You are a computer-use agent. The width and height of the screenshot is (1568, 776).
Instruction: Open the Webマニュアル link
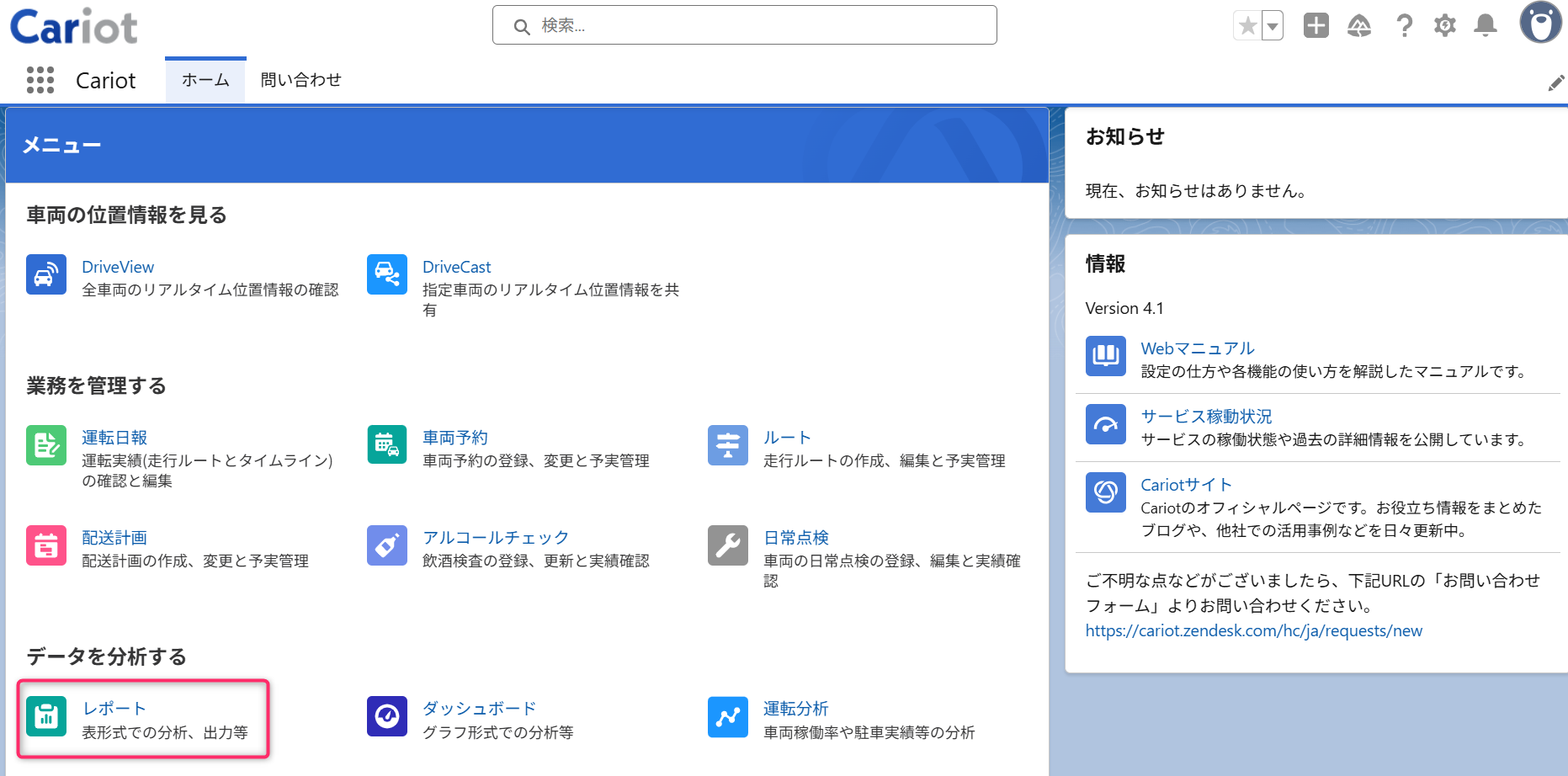pyautogui.click(x=1198, y=348)
